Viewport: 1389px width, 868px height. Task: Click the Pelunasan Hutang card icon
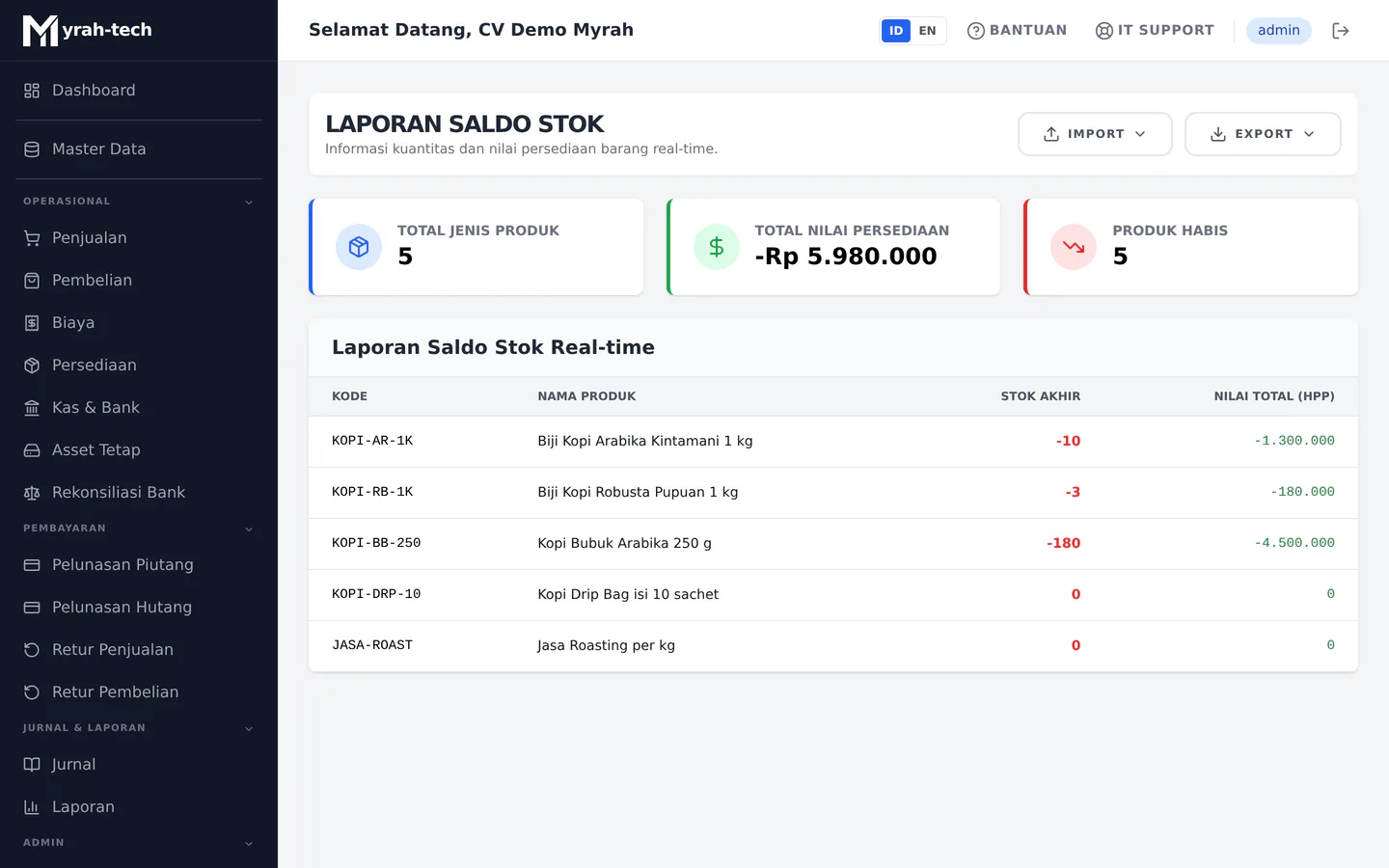pos(32,608)
